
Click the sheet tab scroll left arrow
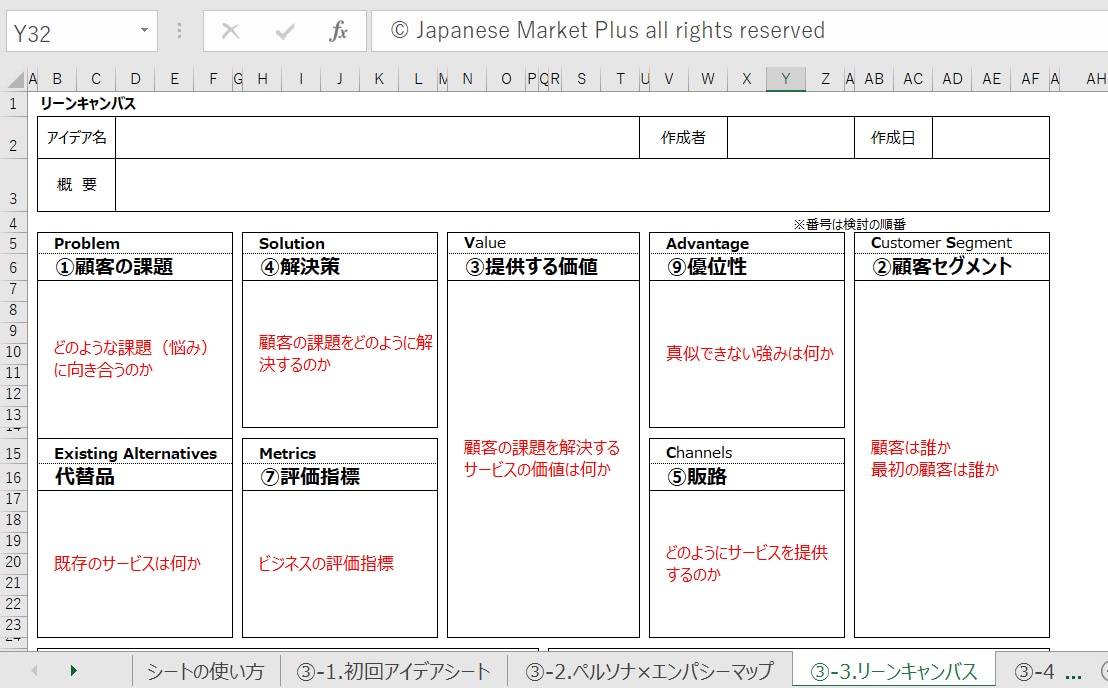[34, 670]
